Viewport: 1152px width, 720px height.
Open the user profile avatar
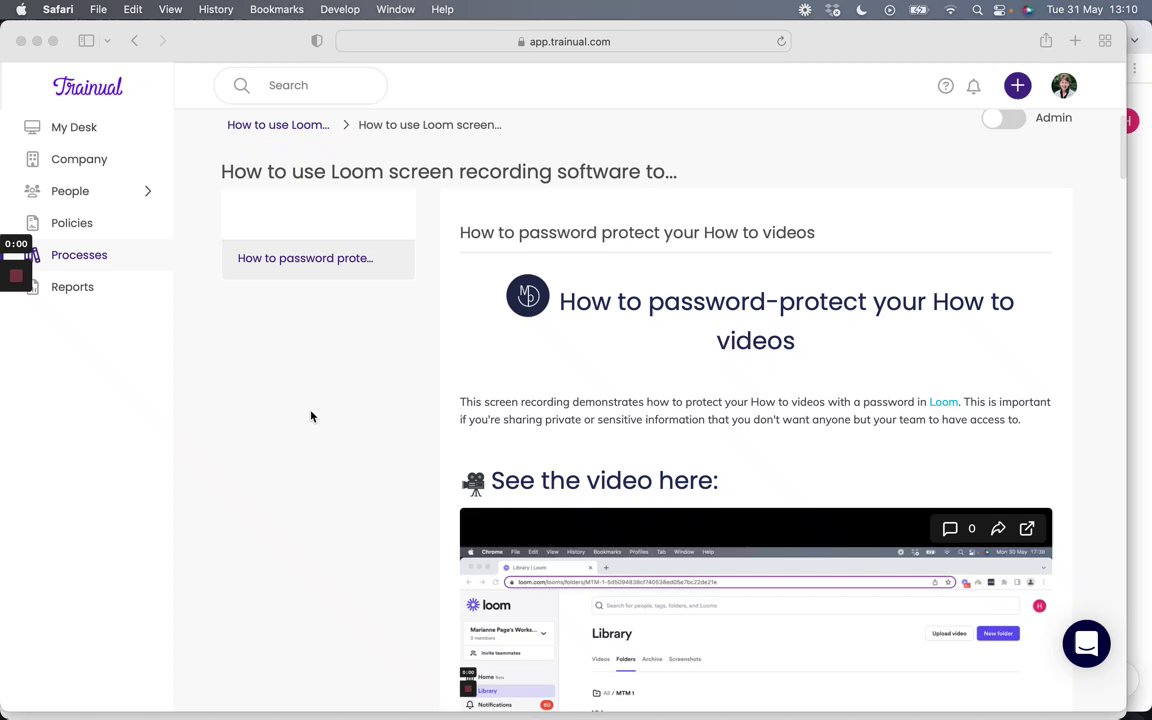coord(1064,86)
